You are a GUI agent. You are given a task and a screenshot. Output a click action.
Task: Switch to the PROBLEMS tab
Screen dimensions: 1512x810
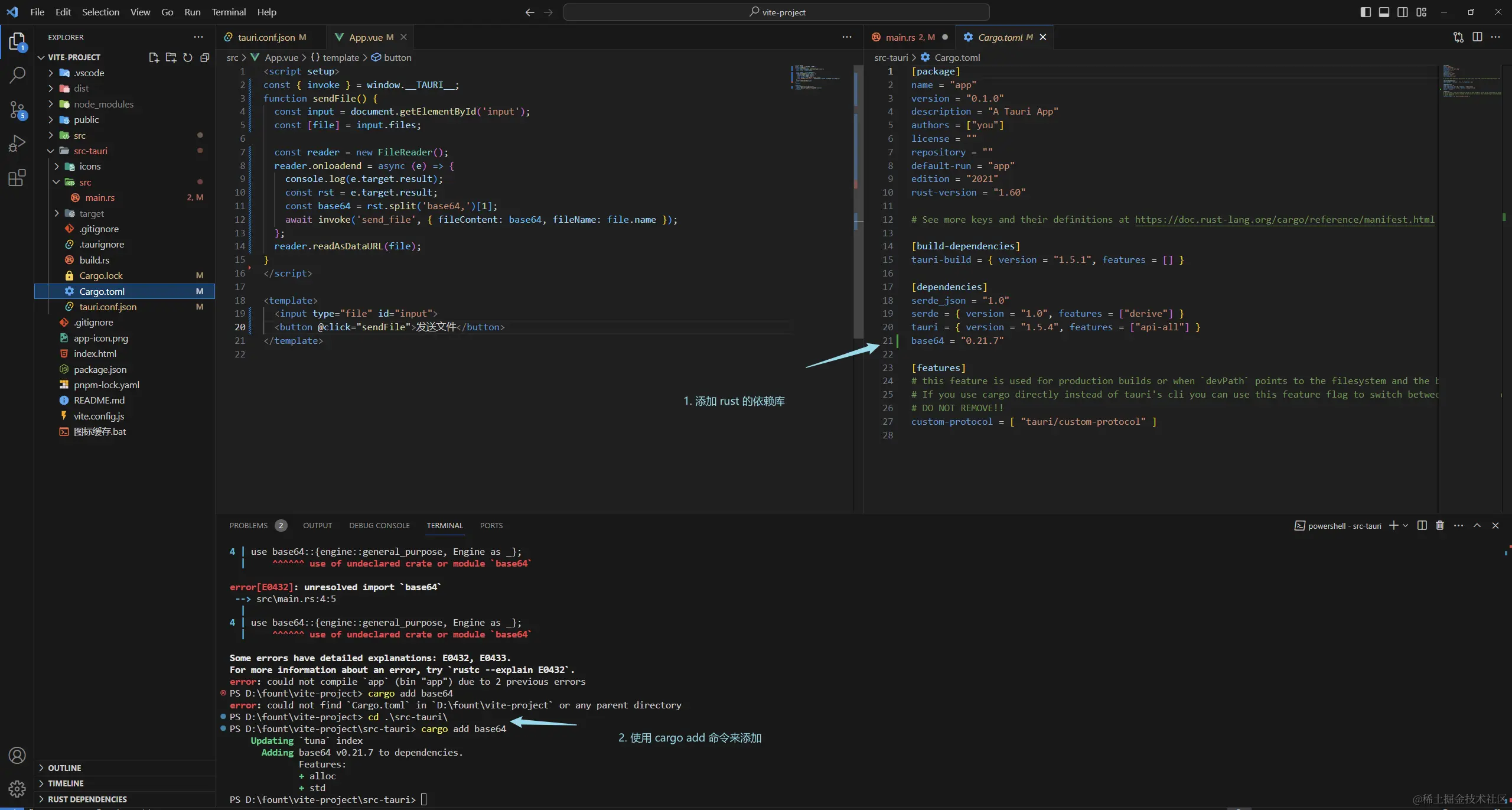248,525
